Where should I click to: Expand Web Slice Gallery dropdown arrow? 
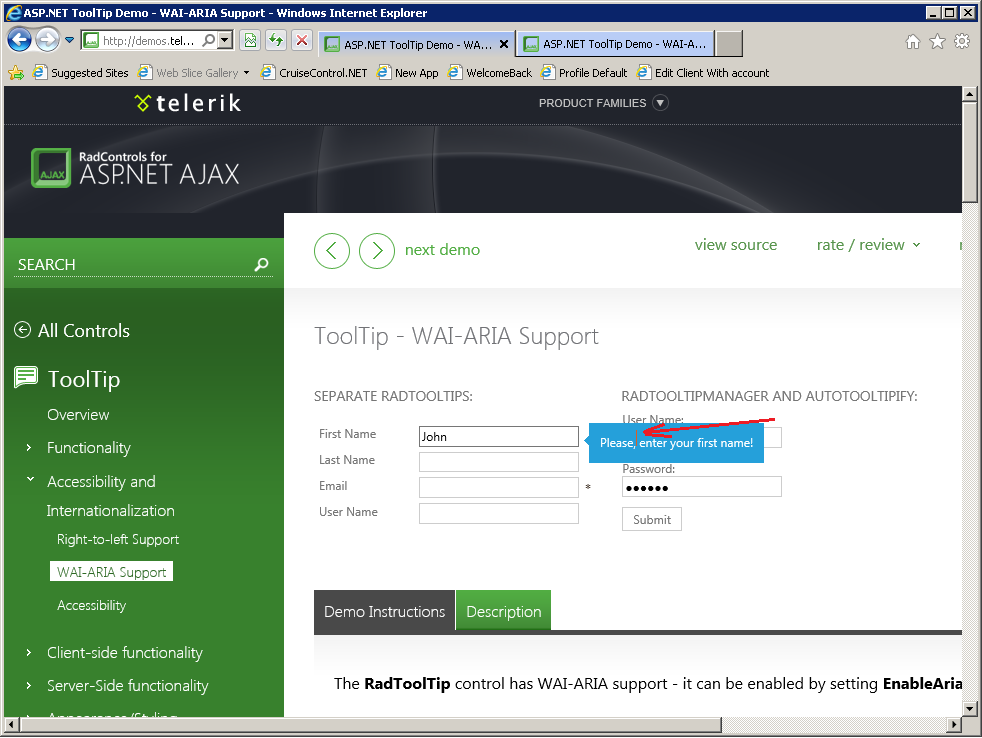[x=246, y=73]
